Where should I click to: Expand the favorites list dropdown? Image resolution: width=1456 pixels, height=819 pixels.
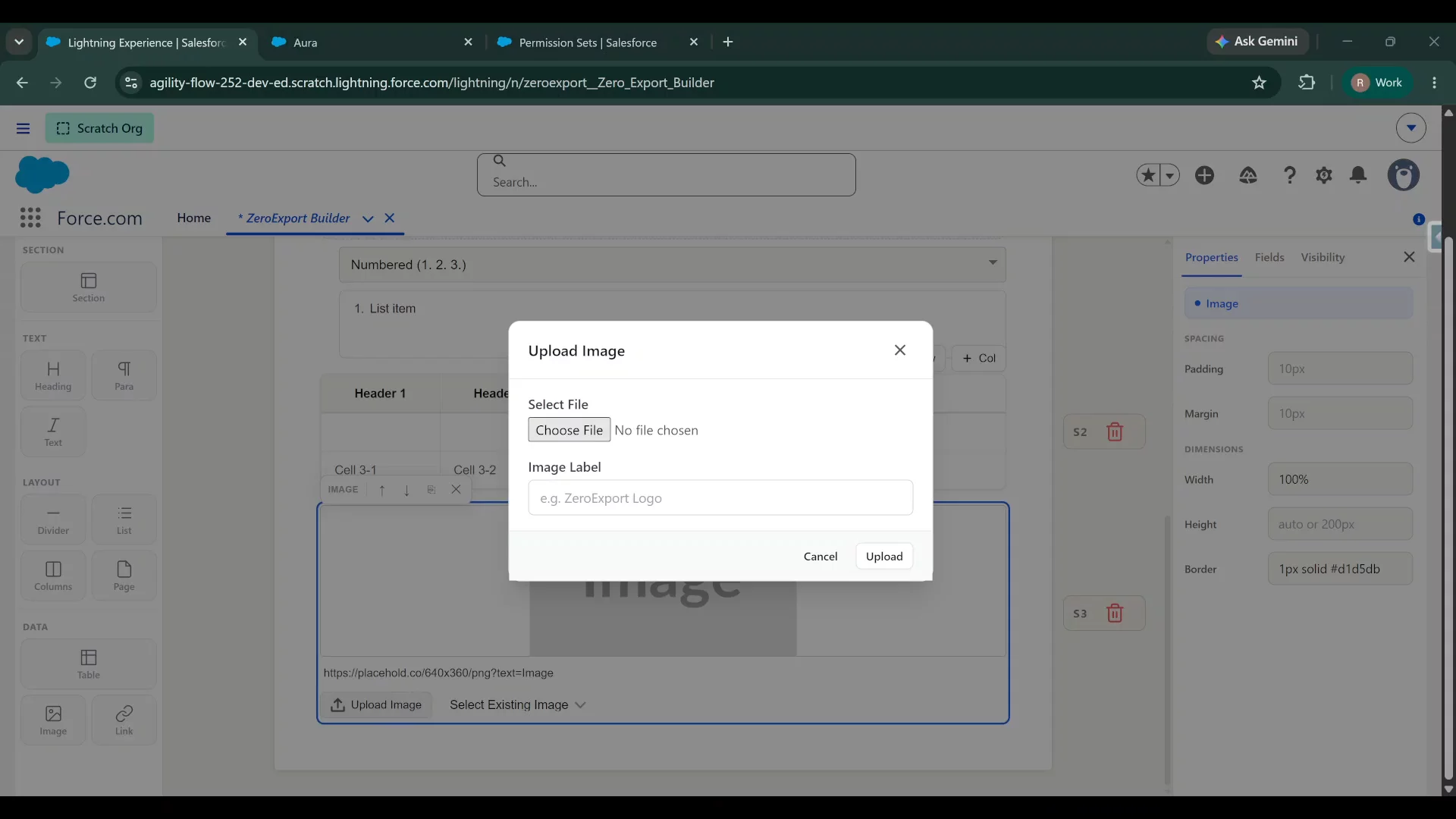click(1170, 175)
